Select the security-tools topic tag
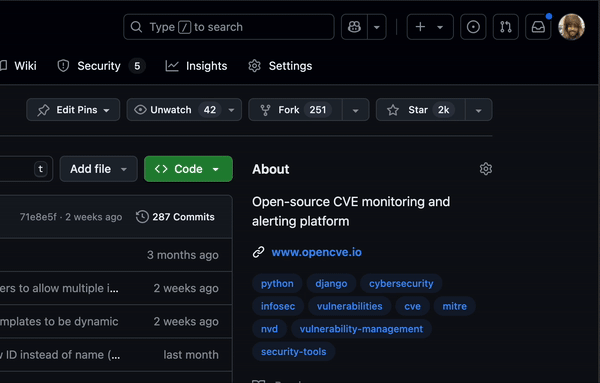This screenshot has width=600, height=383. pyautogui.click(x=293, y=351)
